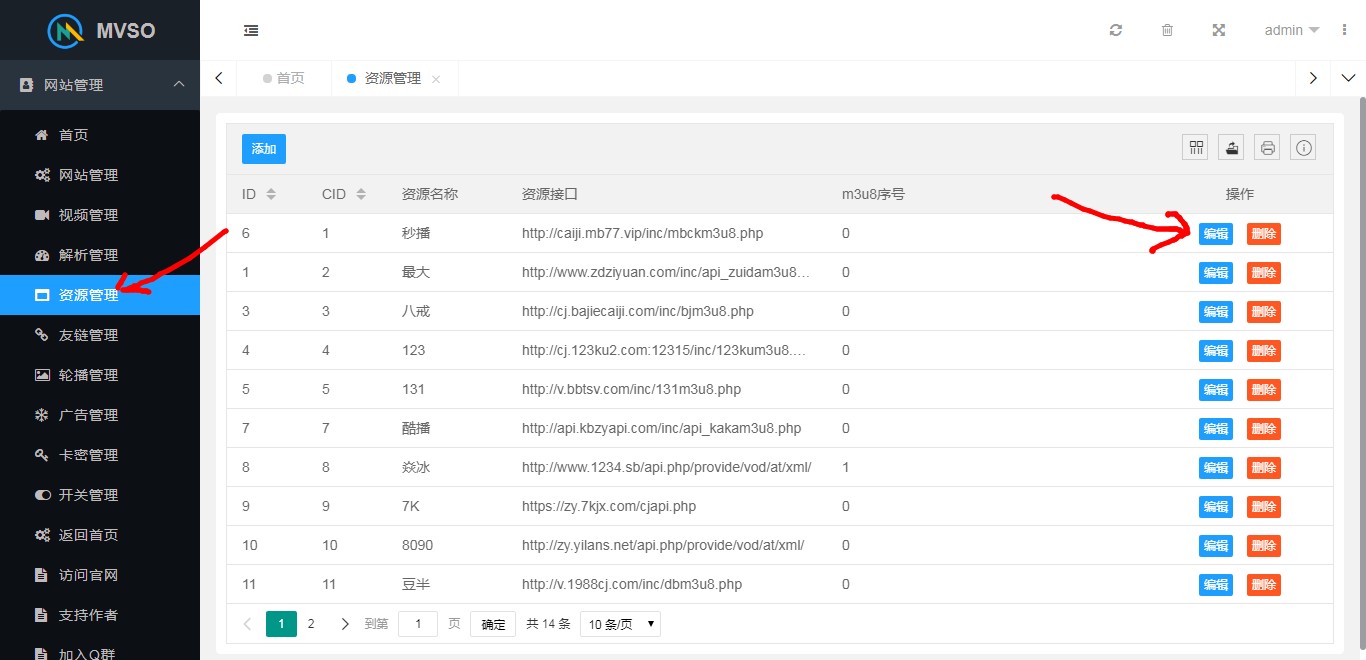Image resolution: width=1366 pixels, height=660 pixels.
Task: Click the vertical dots more-options icon
Action: [x=1344, y=30]
